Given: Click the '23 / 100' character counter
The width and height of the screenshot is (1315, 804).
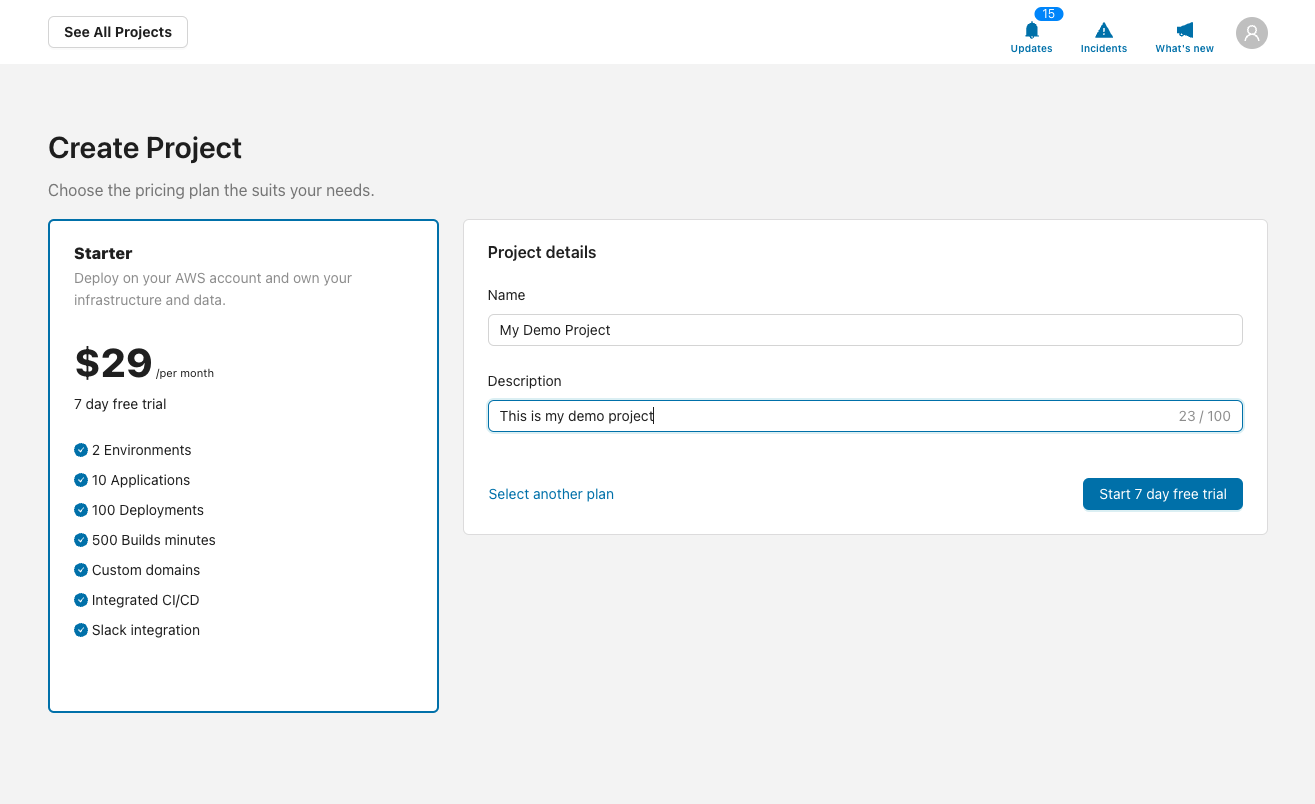Looking at the screenshot, I should (1205, 416).
